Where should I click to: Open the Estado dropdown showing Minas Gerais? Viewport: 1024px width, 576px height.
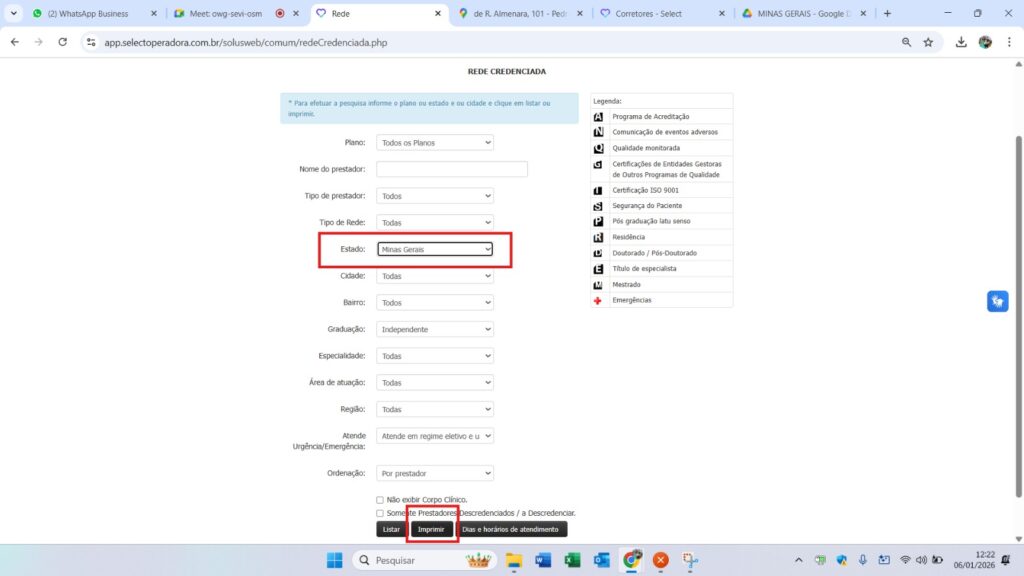435,249
